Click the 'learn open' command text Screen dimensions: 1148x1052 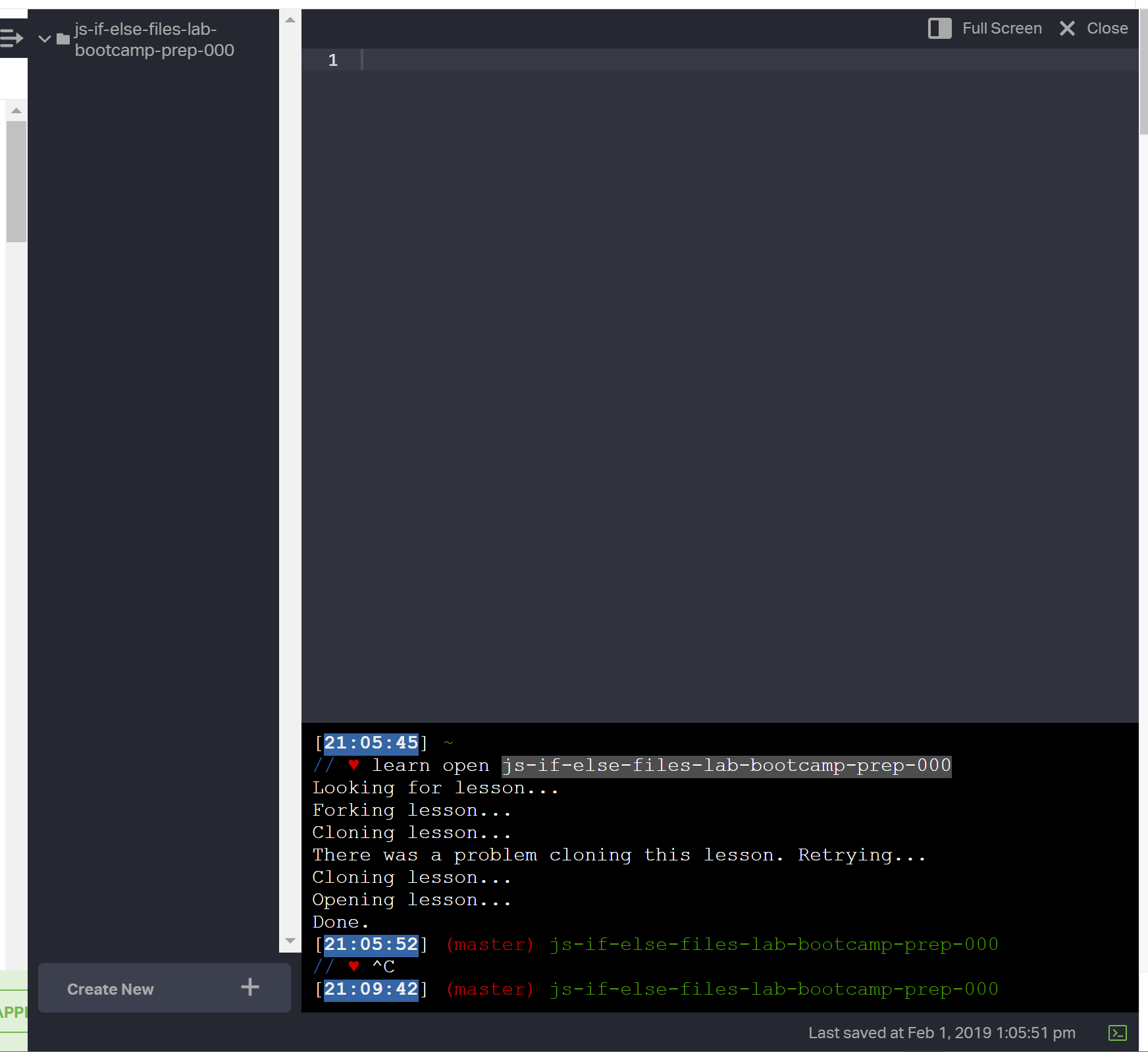click(x=430, y=766)
